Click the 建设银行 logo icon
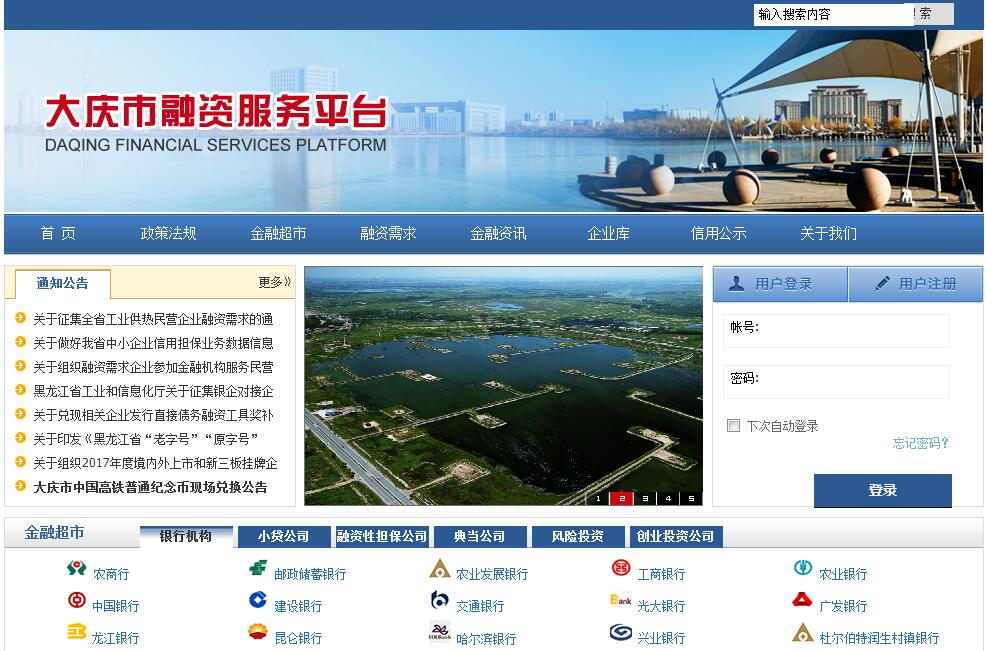 coord(258,600)
